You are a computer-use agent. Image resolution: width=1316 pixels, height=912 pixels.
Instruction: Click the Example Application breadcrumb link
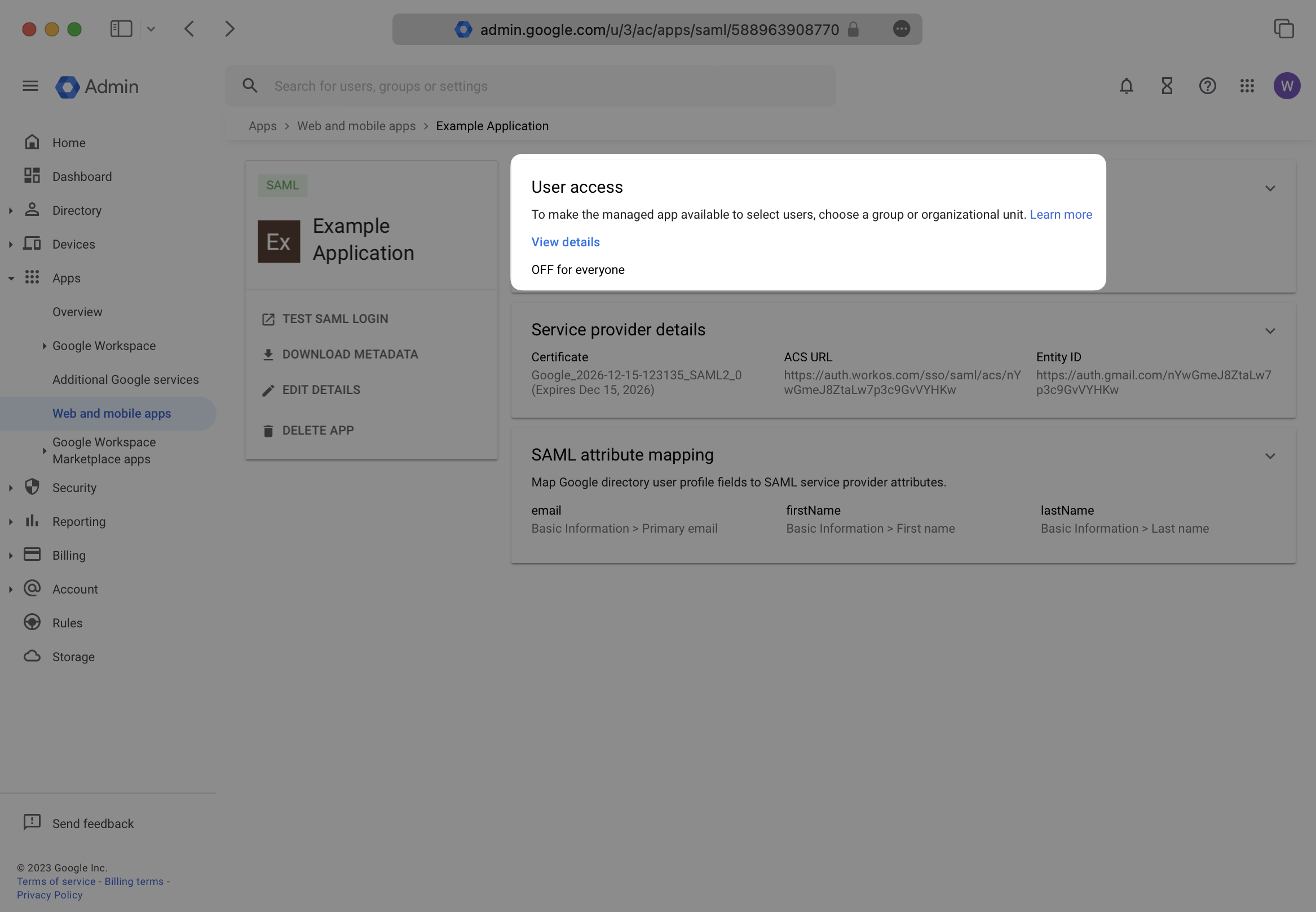coord(492,126)
